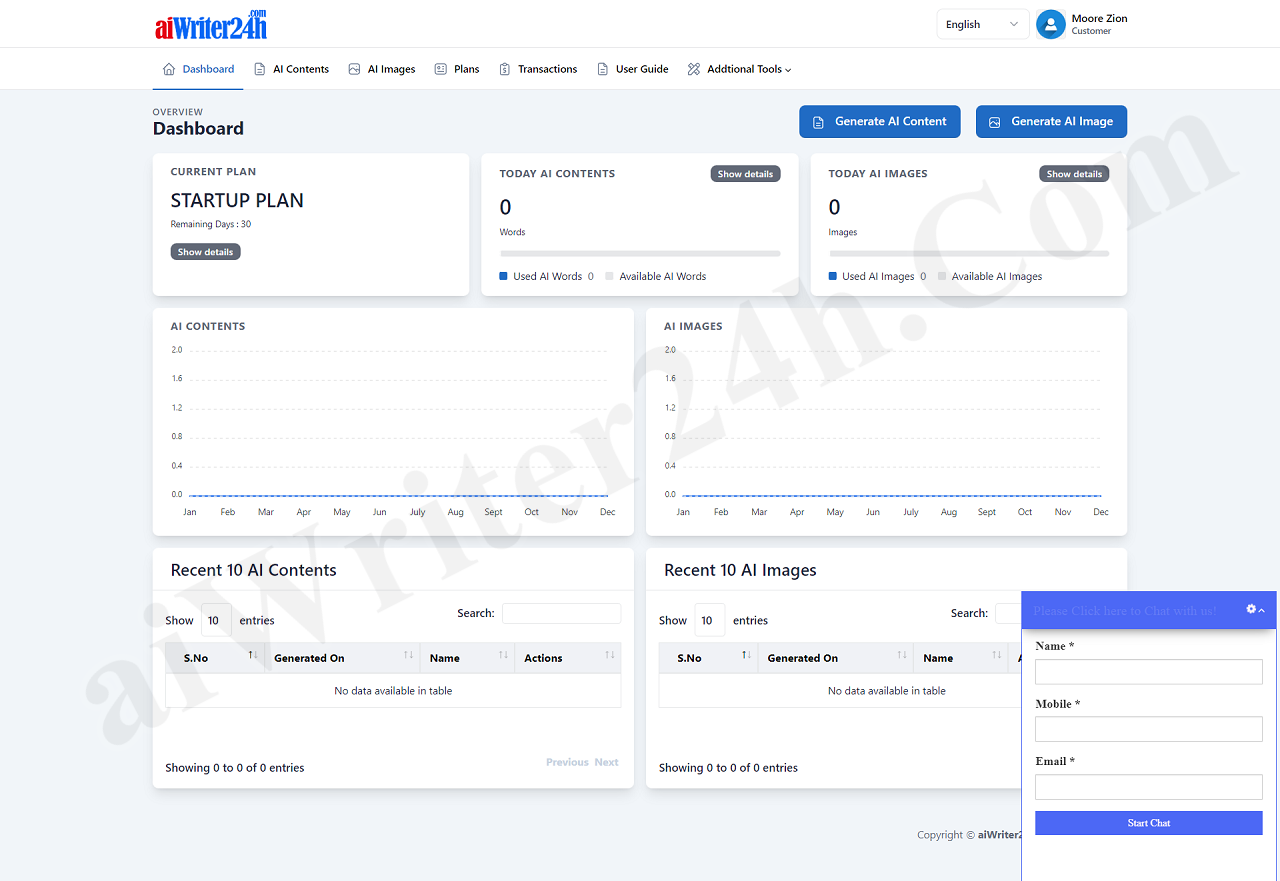
Task: Click the User Guide document icon
Action: tap(602, 69)
